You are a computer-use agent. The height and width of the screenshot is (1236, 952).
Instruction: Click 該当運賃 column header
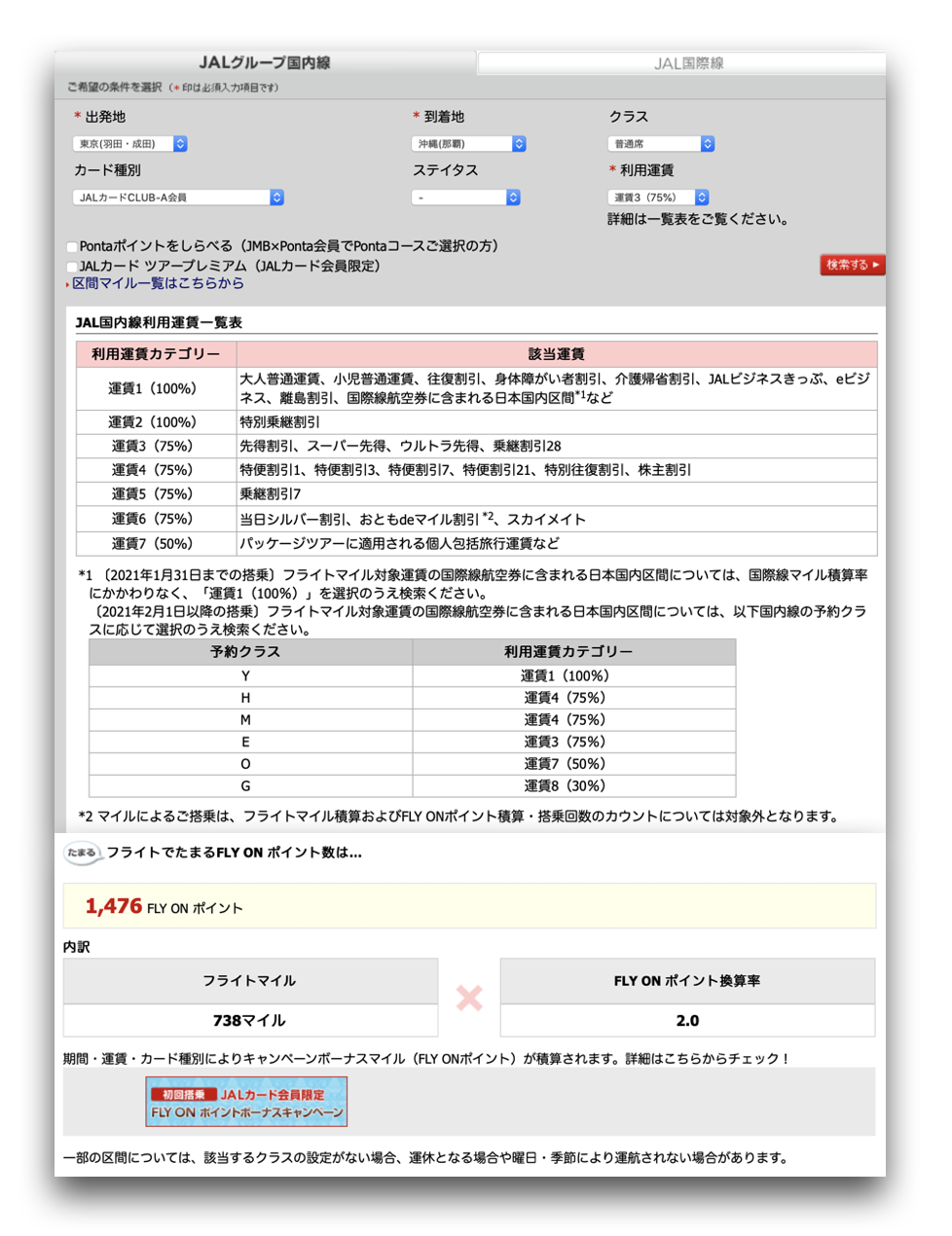point(557,354)
